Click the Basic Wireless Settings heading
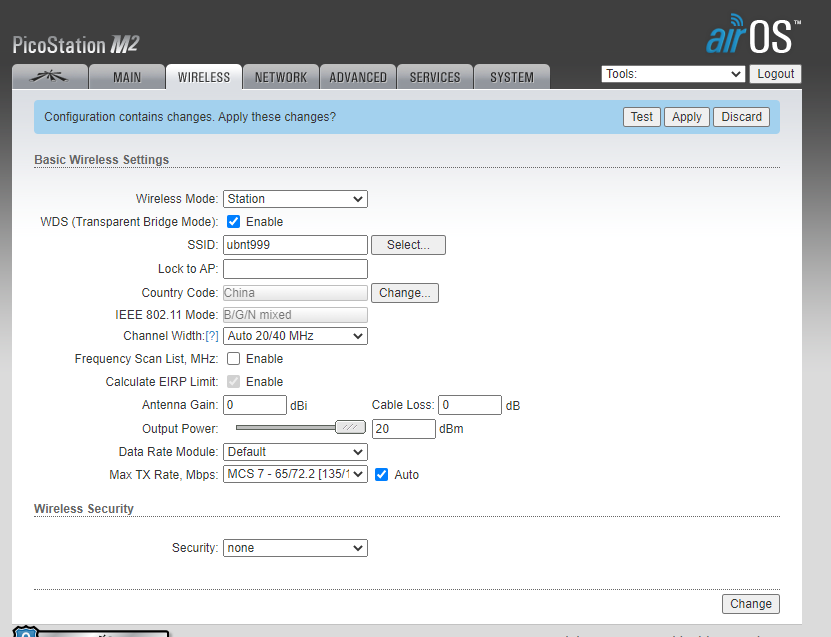831x637 pixels. [x=102, y=160]
